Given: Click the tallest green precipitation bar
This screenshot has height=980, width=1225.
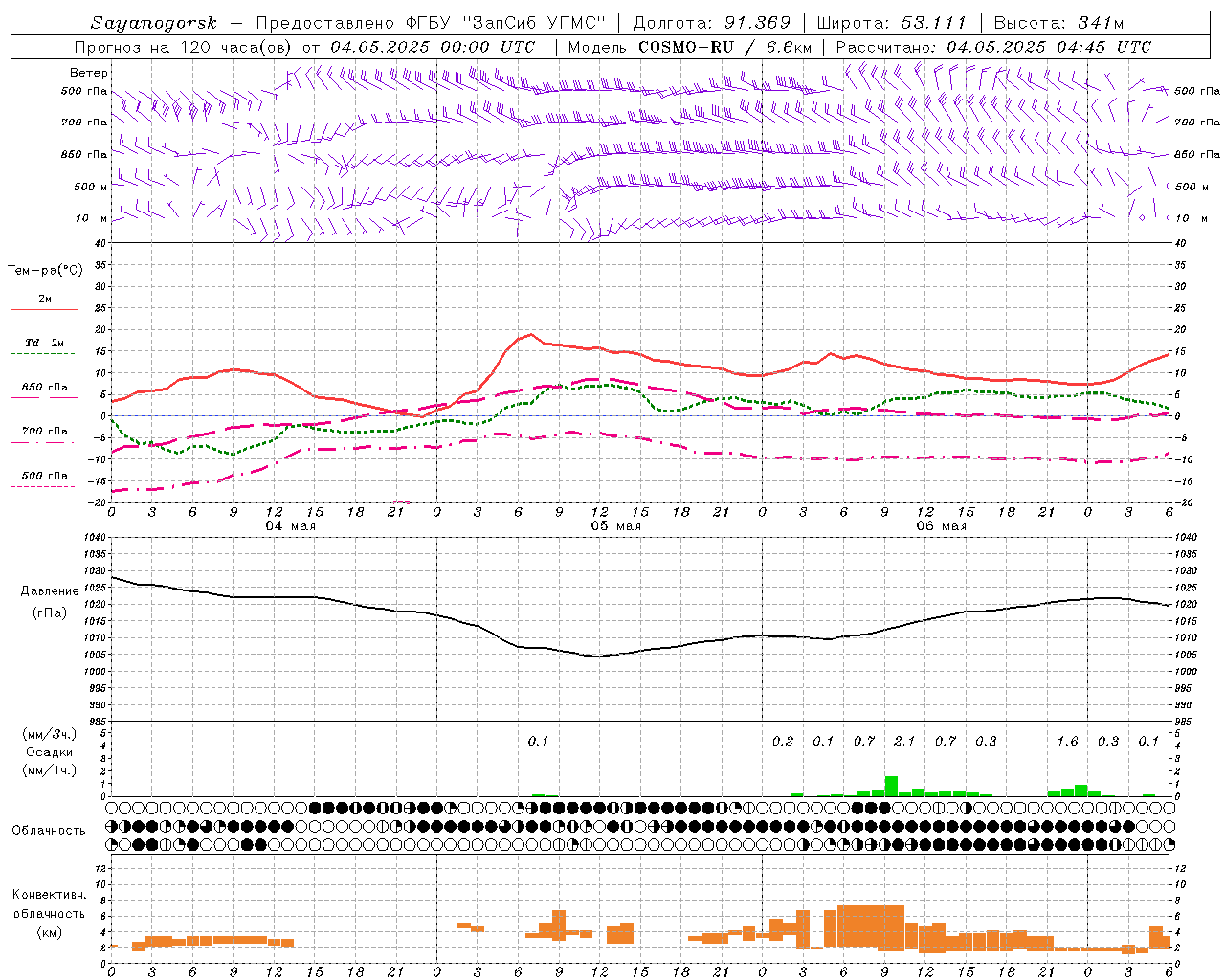Looking at the screenshot, I should (891, 786).
